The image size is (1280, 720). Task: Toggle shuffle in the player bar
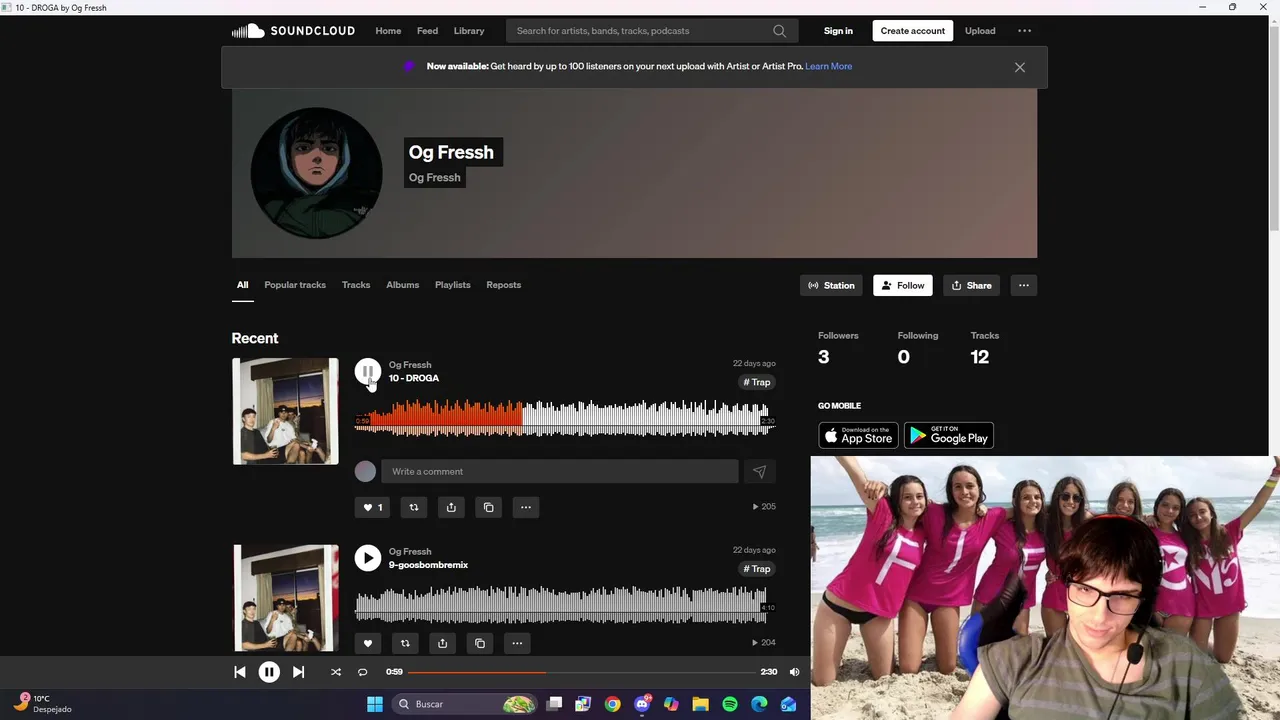coord(336,672)
